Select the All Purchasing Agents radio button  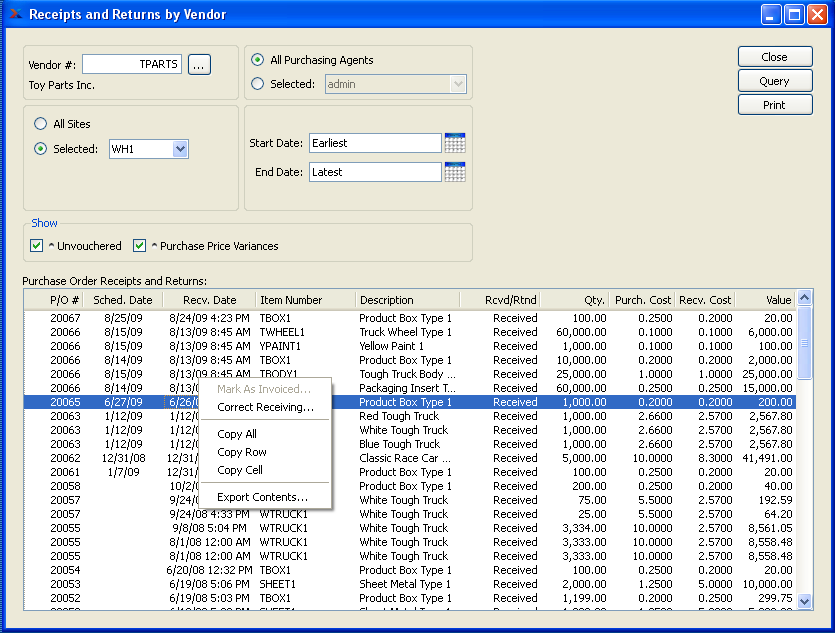(x=258, y=60)
